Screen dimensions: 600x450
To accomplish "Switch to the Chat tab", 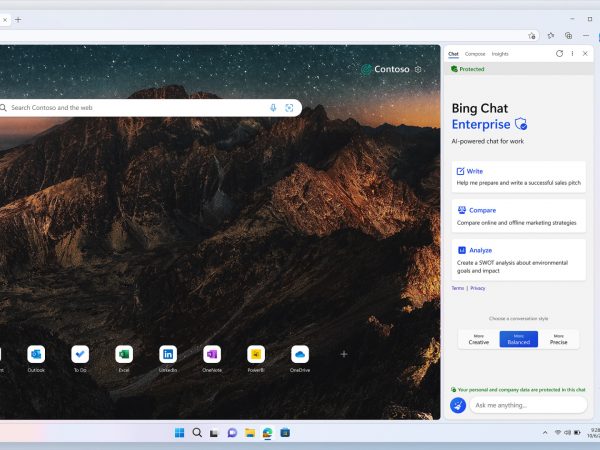I will point(453,54).
